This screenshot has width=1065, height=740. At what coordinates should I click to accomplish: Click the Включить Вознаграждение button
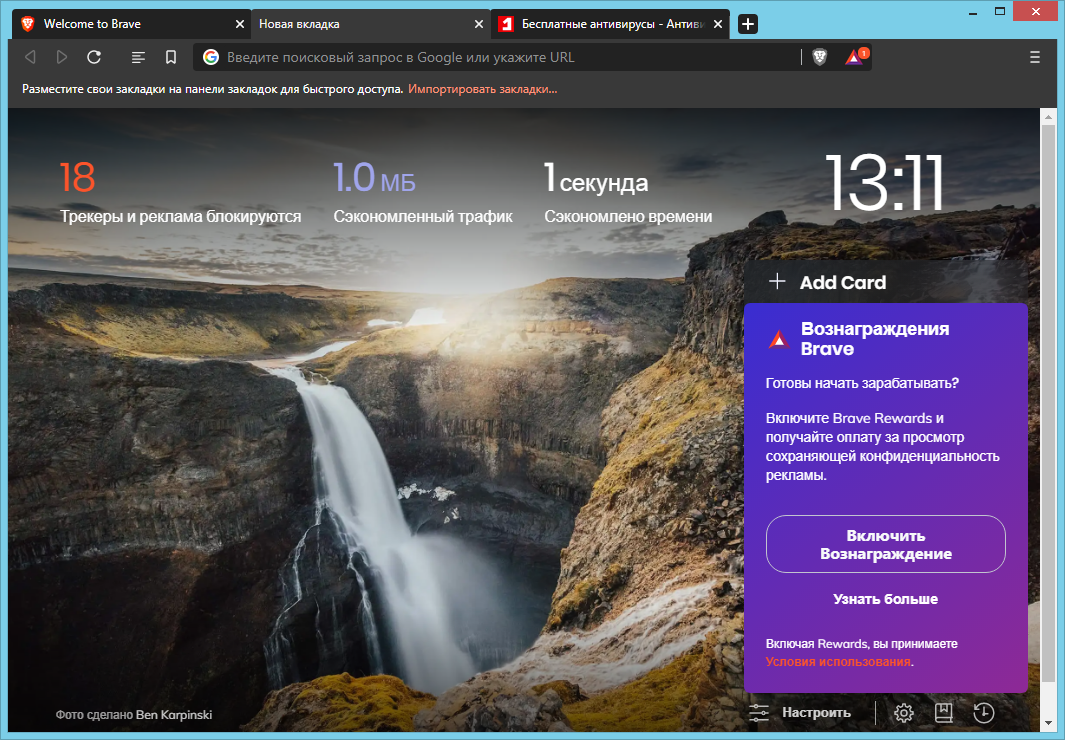(x=886, y=544)
